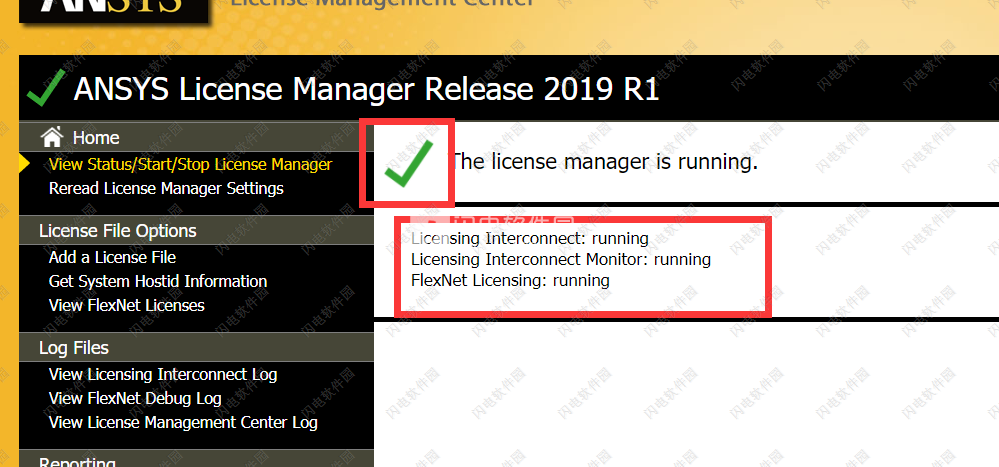This screenshot has width=999, height=467.
Task: Click 'Licensing Interconnect: running' status line
Action: (530, 239)
